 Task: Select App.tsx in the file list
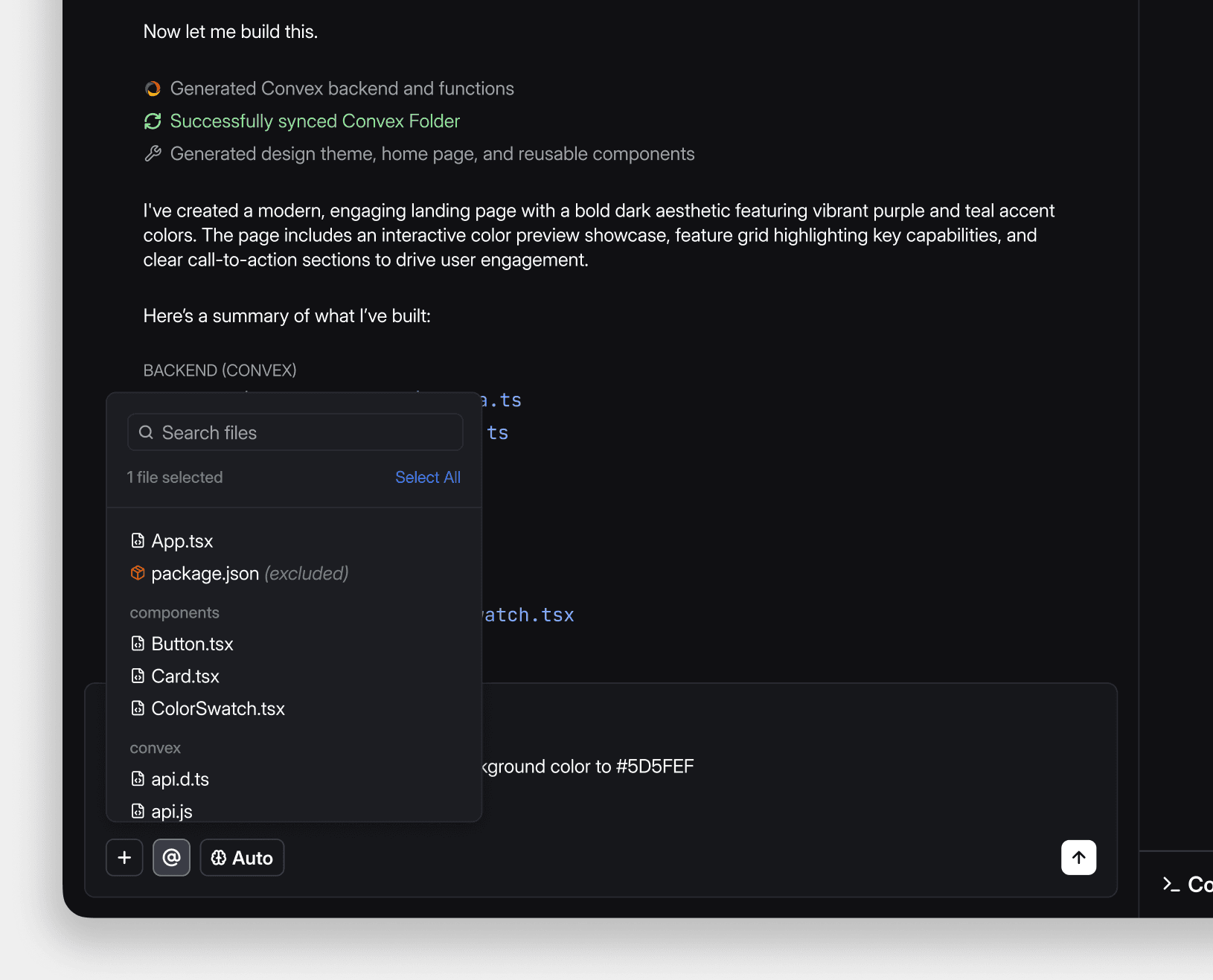point(182,541)
